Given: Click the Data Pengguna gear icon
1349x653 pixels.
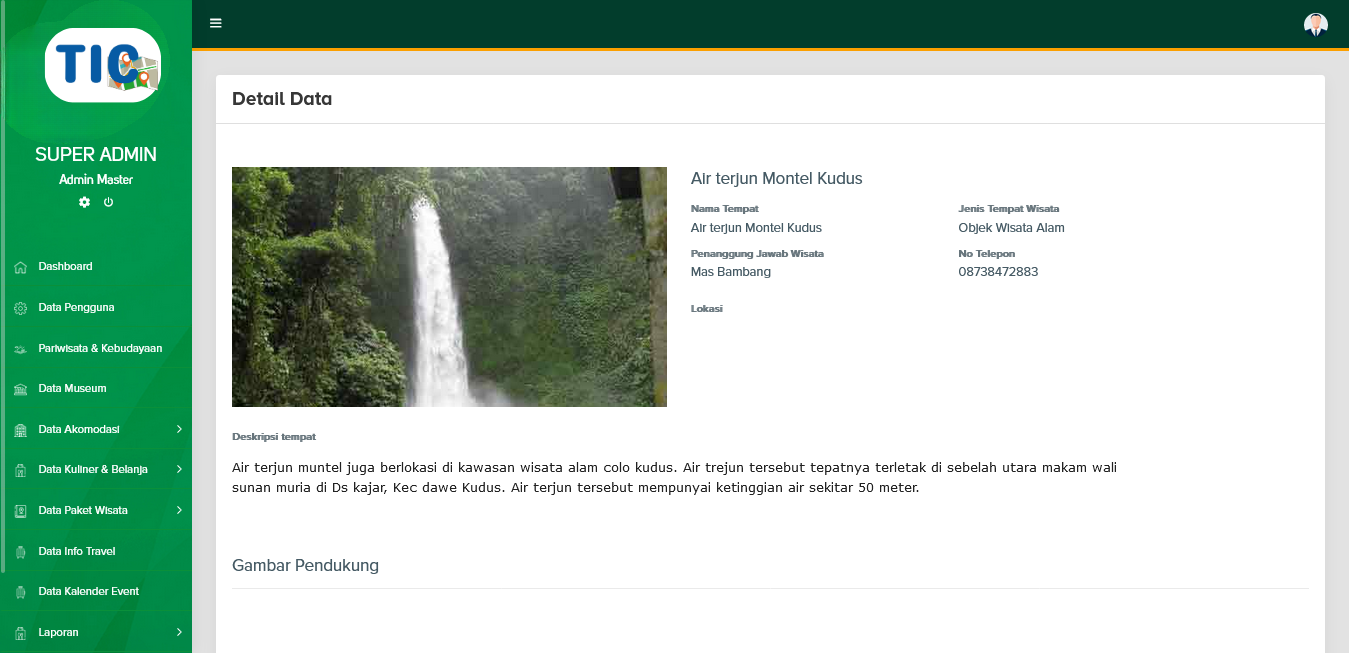Looking at the screenshot, I should [20, 308].
